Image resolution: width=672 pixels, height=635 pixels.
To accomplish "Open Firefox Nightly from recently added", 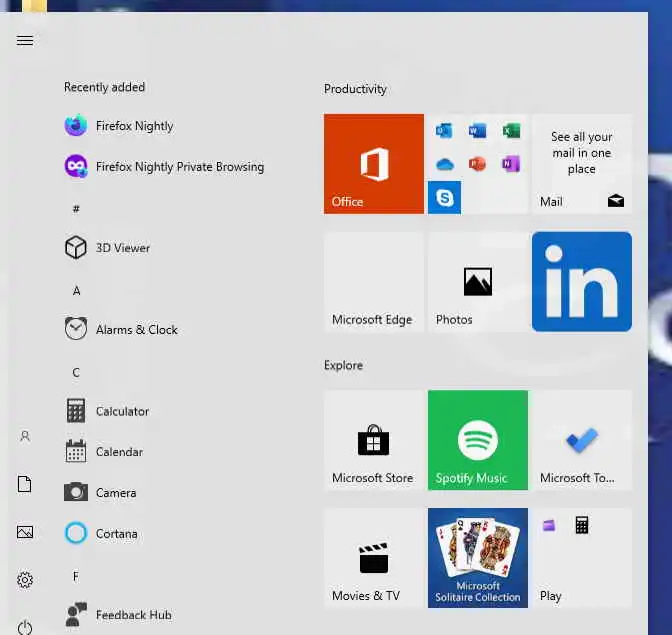I will pos(119,126).
